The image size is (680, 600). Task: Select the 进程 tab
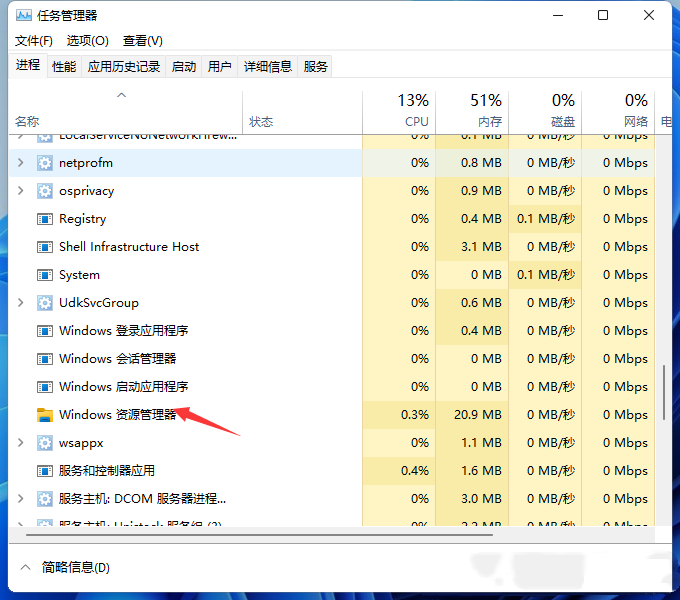pyautogui.click(x=28, y=65)
